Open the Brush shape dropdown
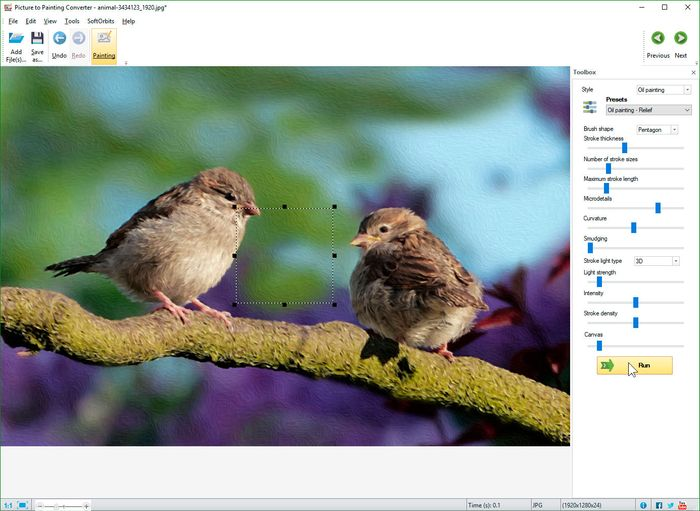Image resolution: width=700 pixels, height=511 pixels. (657, 129)
